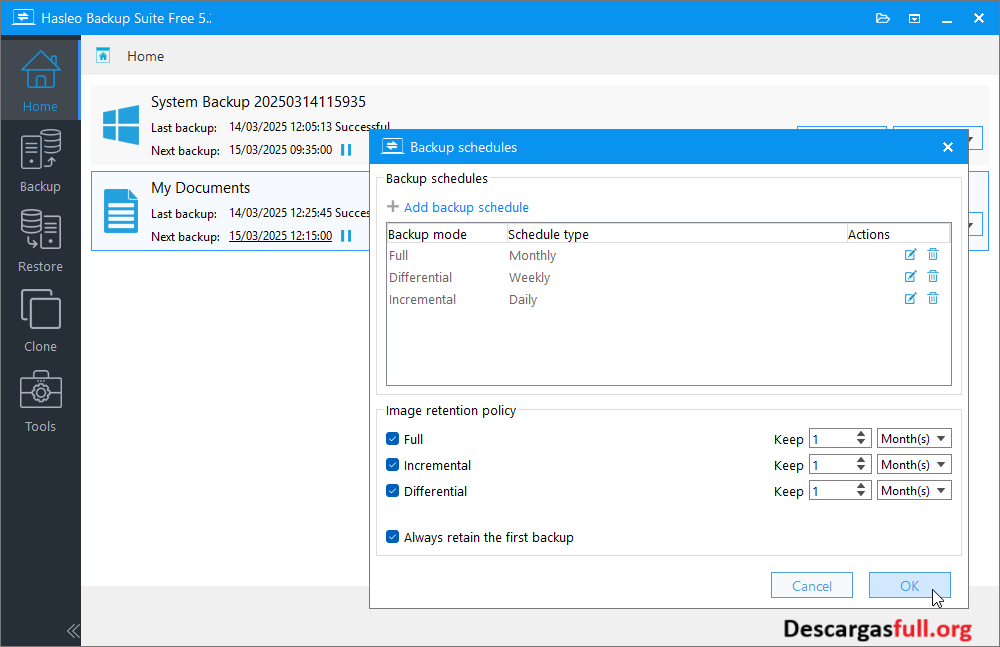
Task: Uncheck Always retain the first backup
Action: pos(392,537)
